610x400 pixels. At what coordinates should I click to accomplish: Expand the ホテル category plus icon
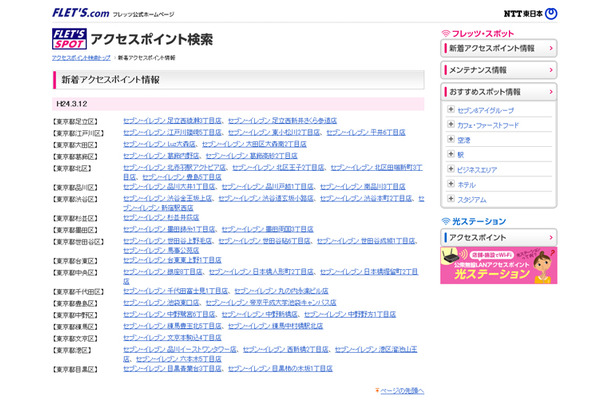pyautogui.click(x=451, y=184)
